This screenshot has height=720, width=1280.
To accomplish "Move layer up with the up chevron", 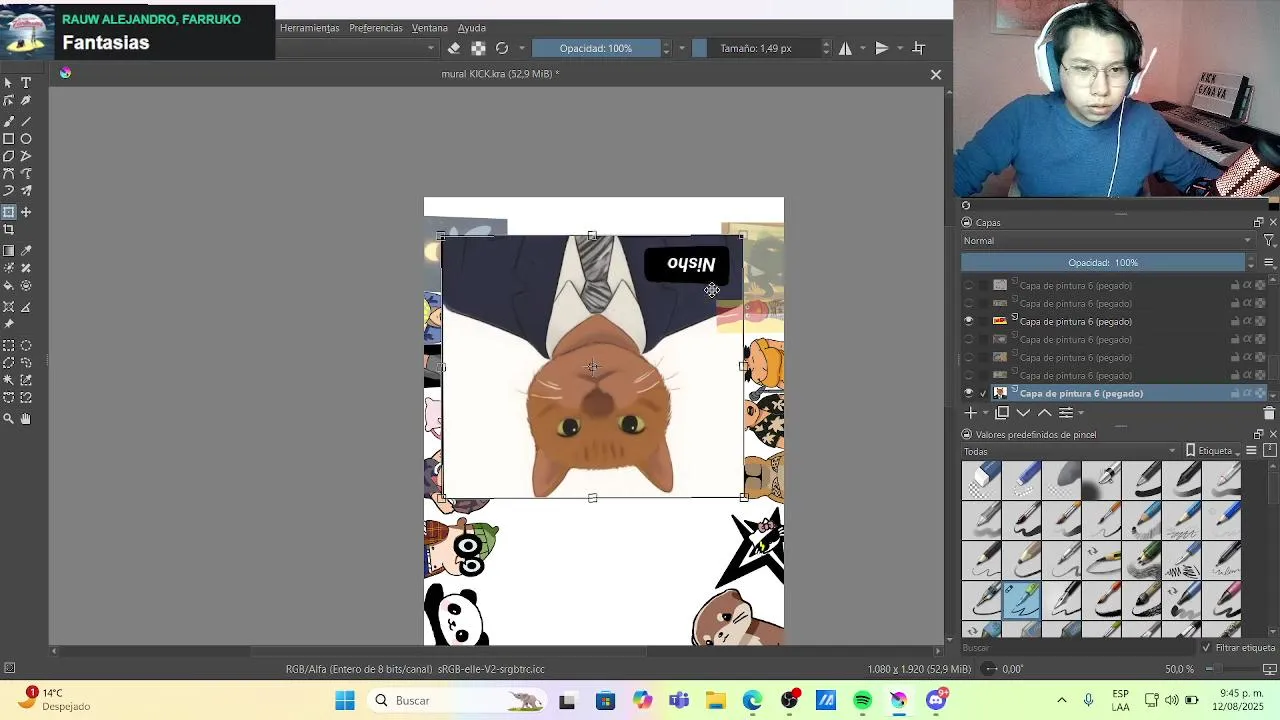I will pyautogui.click(x=1044, y=412).
